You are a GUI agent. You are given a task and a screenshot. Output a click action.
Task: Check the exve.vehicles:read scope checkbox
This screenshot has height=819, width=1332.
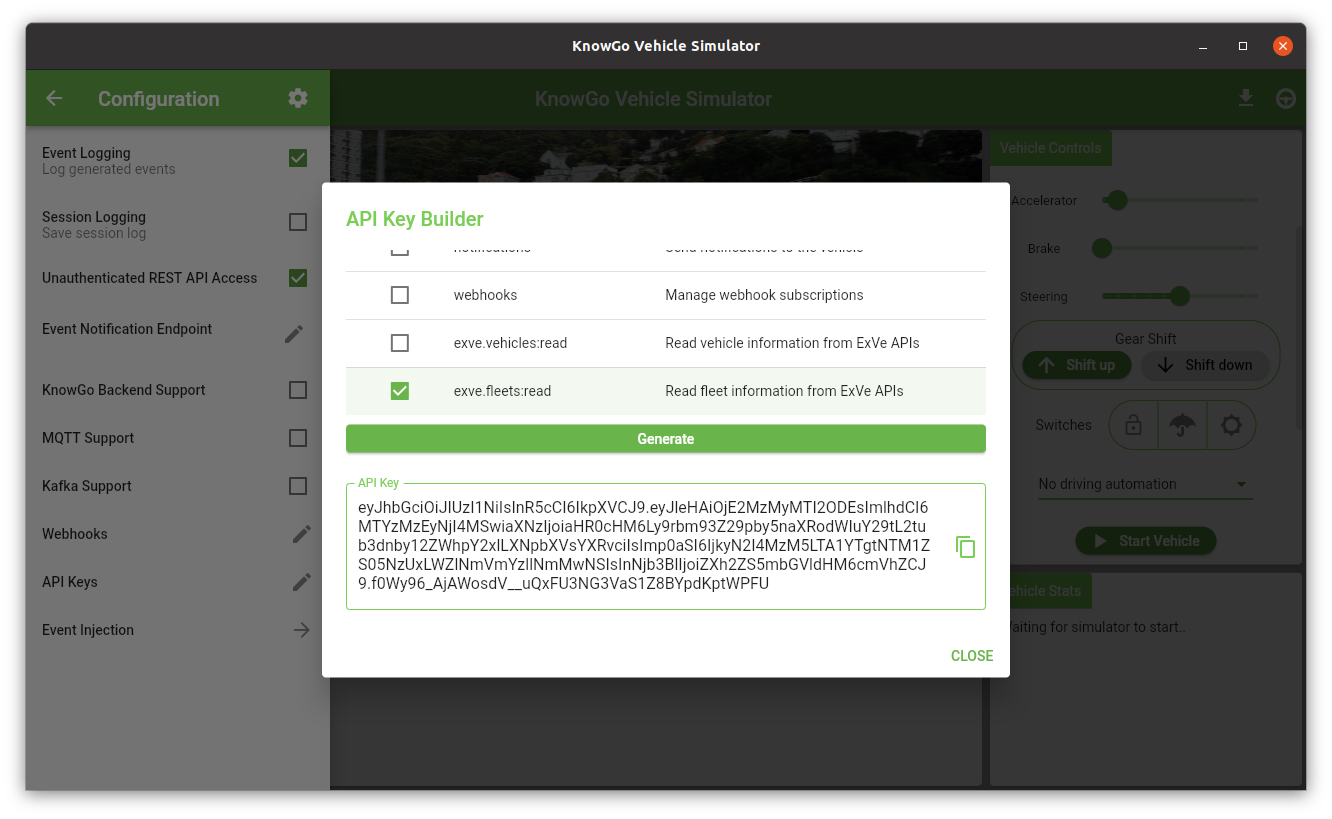[x=400, y=343]
